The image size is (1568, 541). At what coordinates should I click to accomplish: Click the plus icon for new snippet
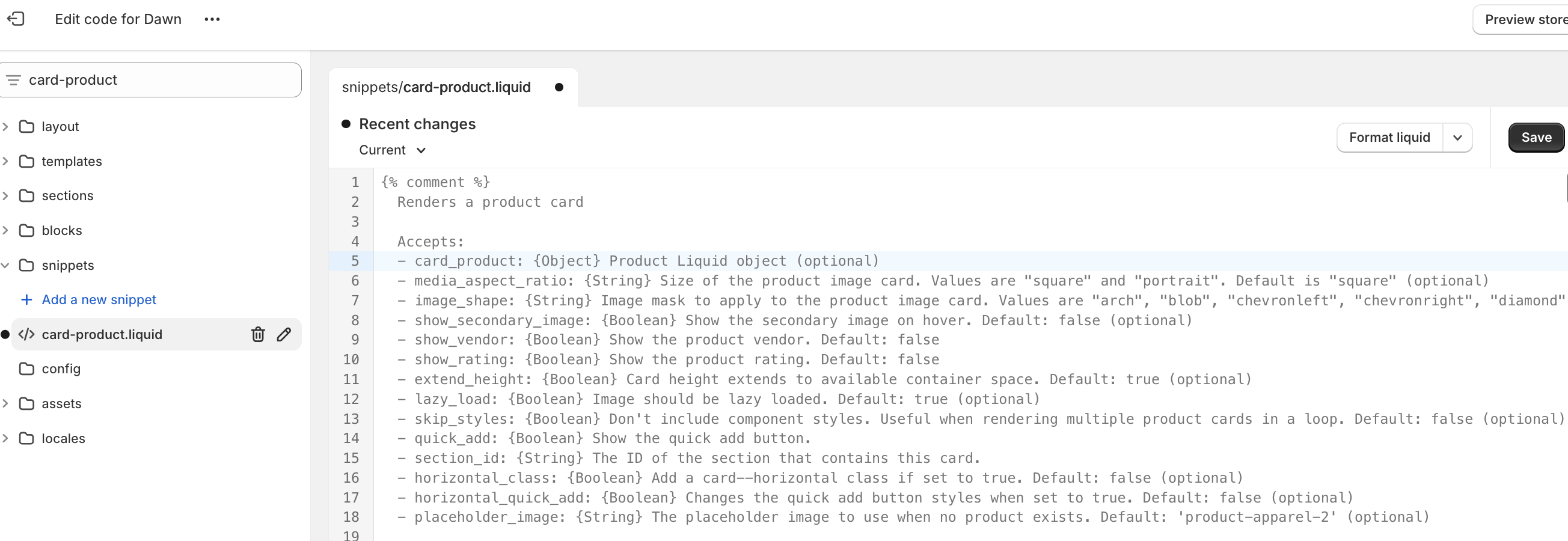26,299
